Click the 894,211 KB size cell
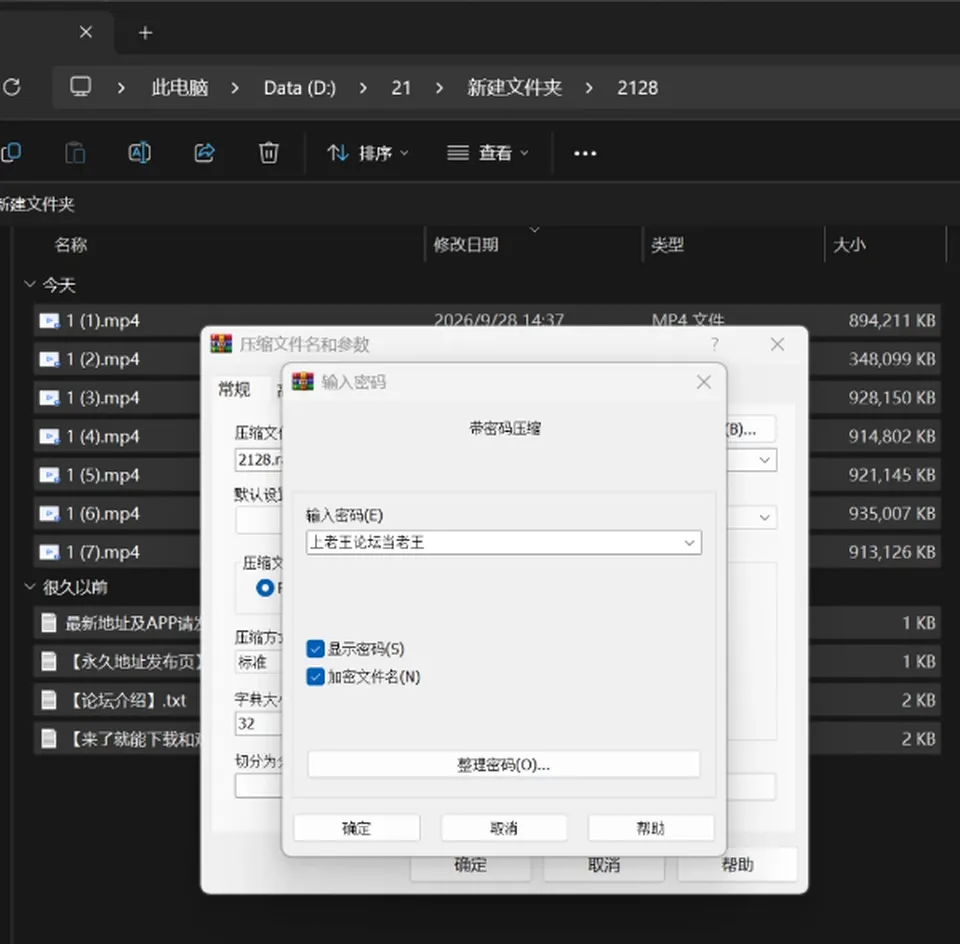 point(891,321)
